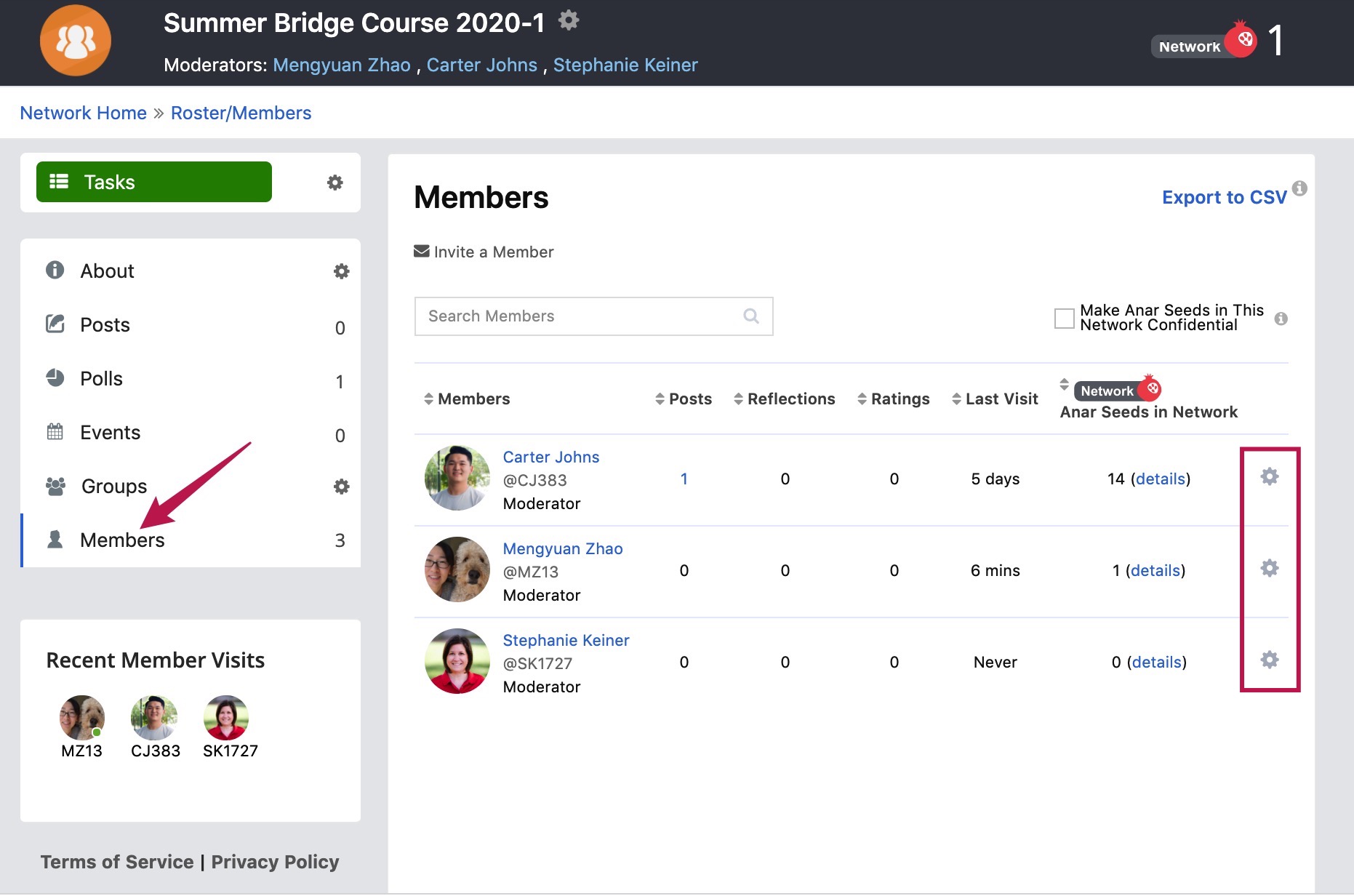Viewport: 1354px width, 896px height.
Task: Click the info icon beside Export to CSV
Action: [x=1301, y=190]
